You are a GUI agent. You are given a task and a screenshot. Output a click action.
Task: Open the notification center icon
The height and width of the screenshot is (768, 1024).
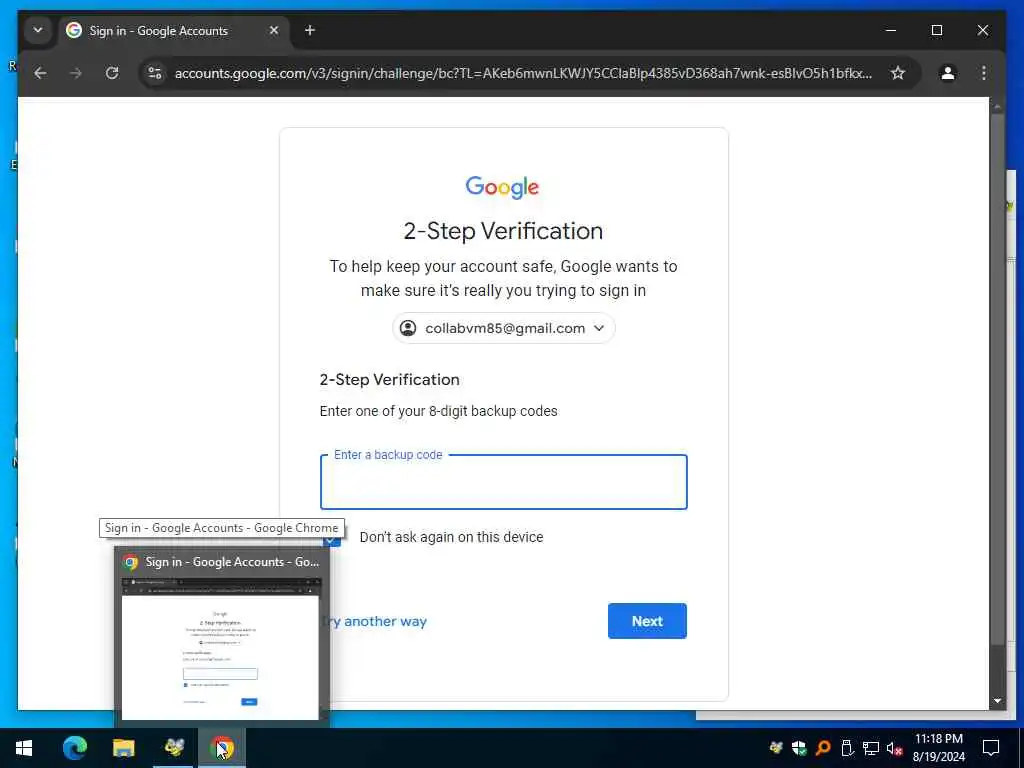[991, 748]
